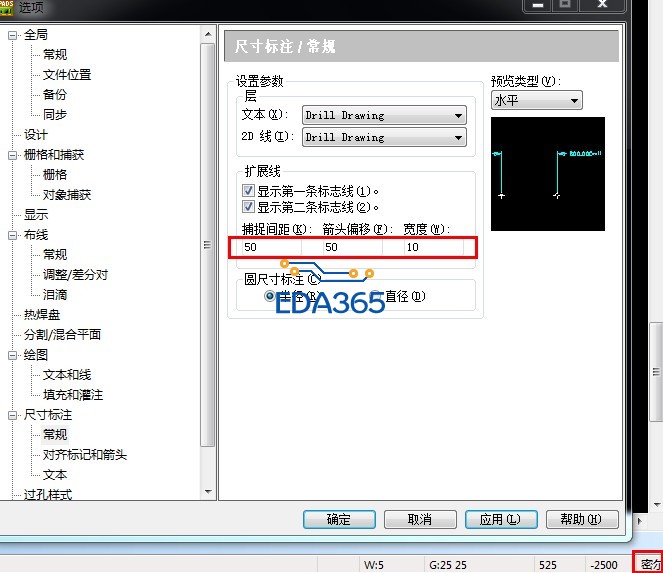Select 设计 in the tree

[x=36, y=135]
